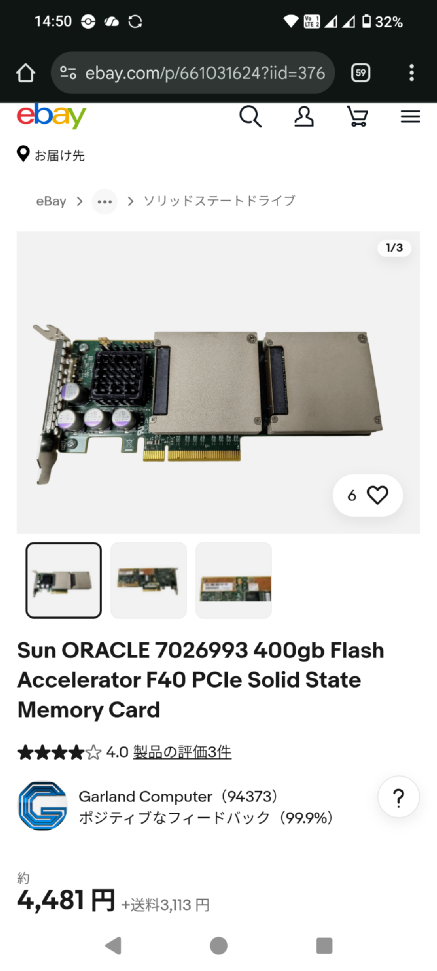Open the eBay search magnifier icon
437x971 pixels.
[250, 116]
